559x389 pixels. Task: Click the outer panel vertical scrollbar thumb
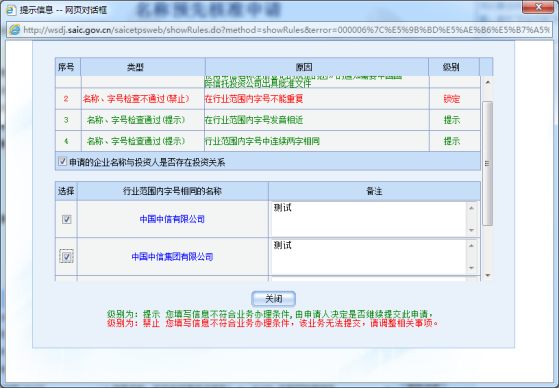(x=487, y=163)
